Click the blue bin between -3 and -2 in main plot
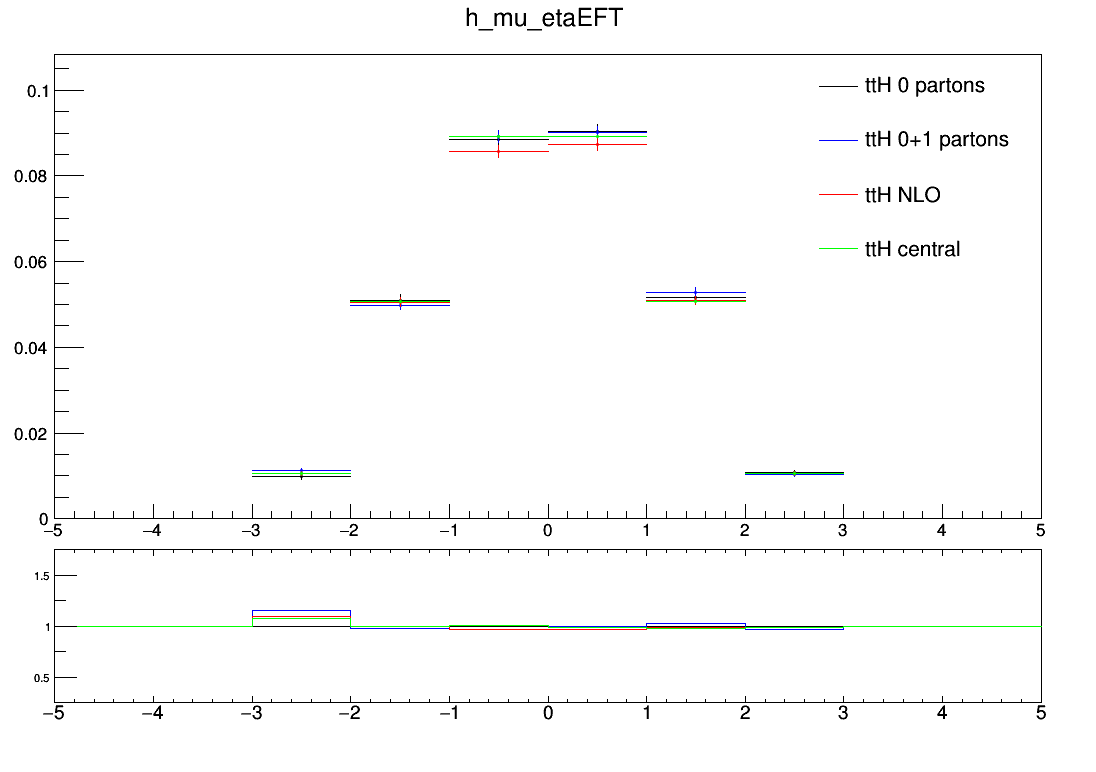 coord(301,471)
